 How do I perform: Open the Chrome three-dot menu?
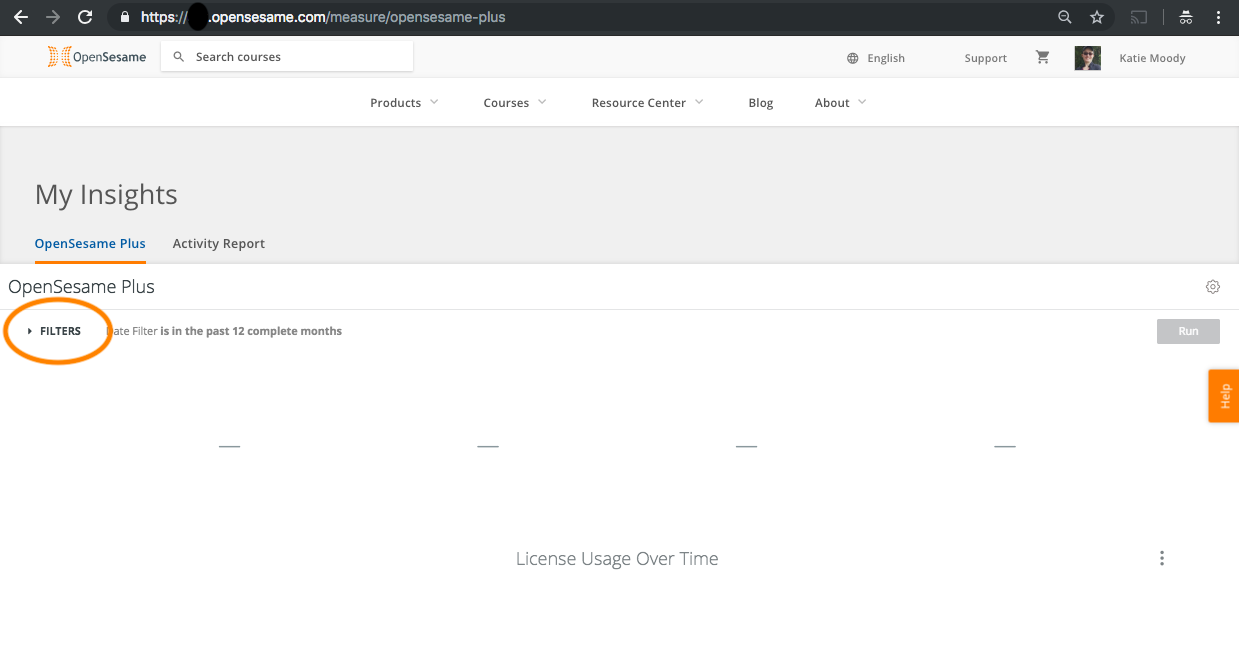tap(1219, 17)
